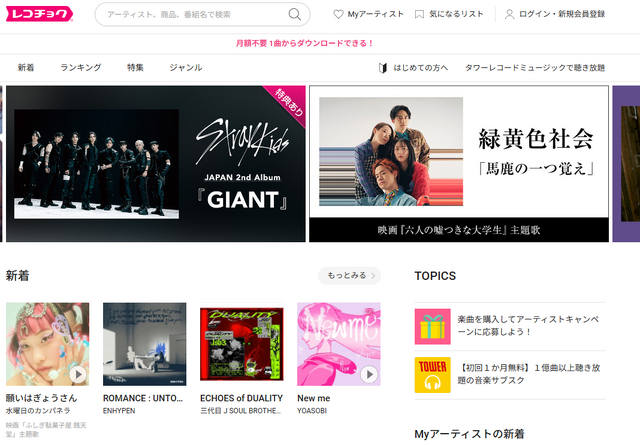640x445 pixels.
Task: Play preview of YOASOBI New me
Action: (368, 374)
